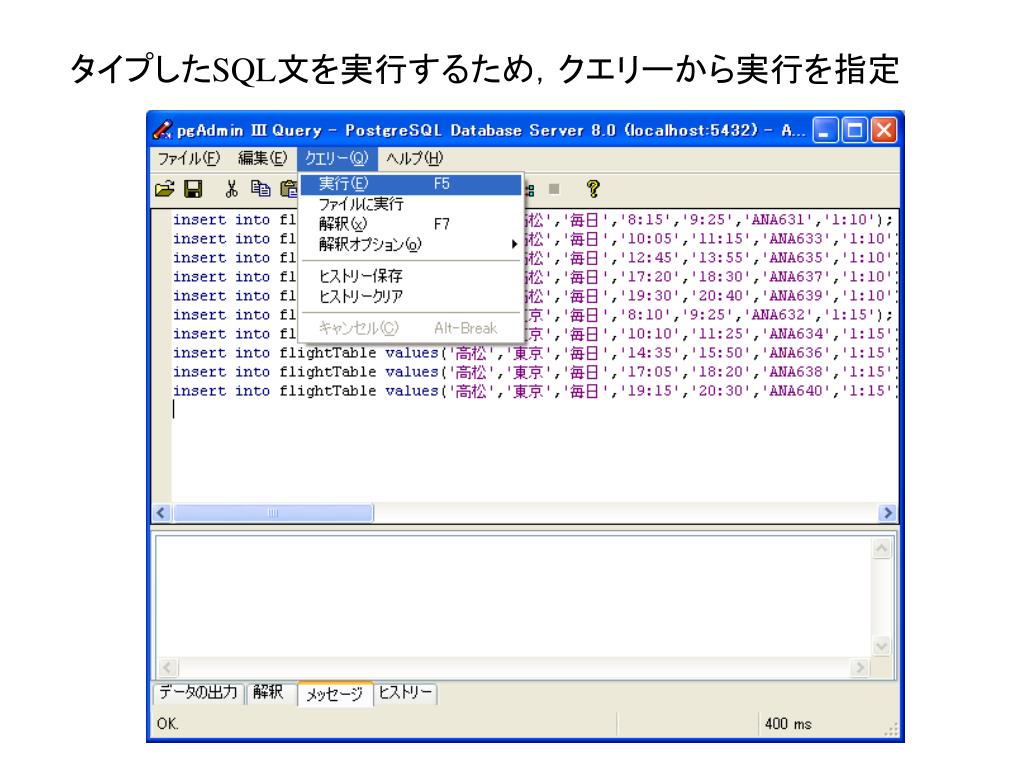
Task: Expand the 解釈オプション(o) submenu
Action: (x=411, y=244)
